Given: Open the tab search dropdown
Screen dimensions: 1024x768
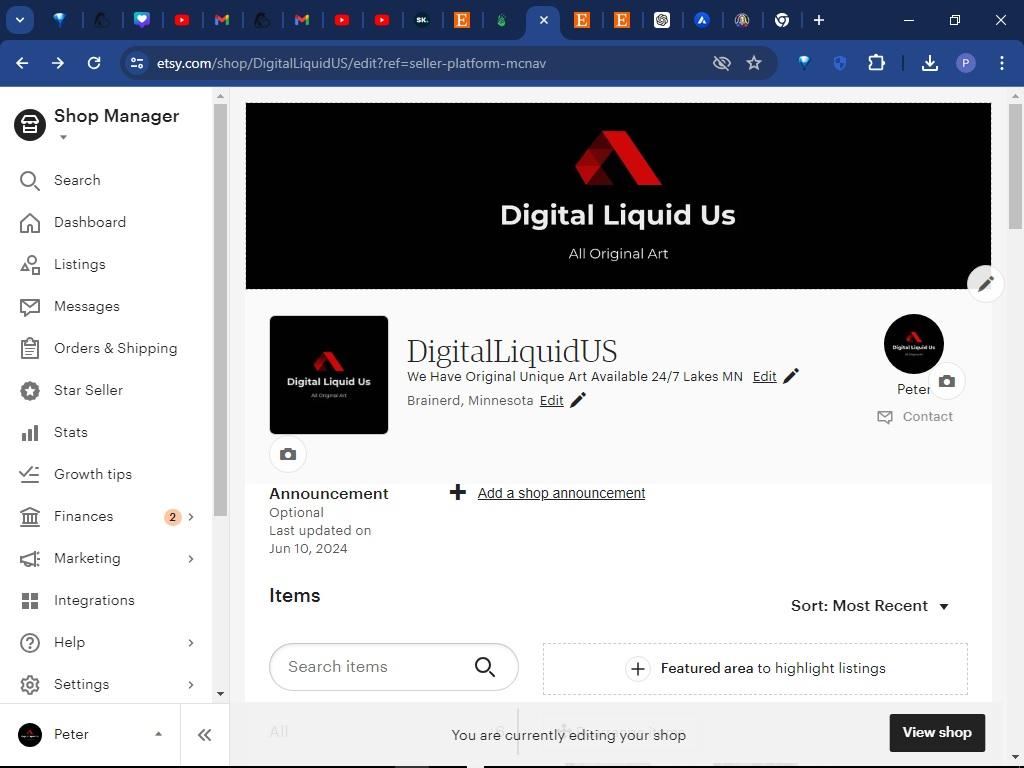Looking at the screenshot, I should [x=20, y=20].
